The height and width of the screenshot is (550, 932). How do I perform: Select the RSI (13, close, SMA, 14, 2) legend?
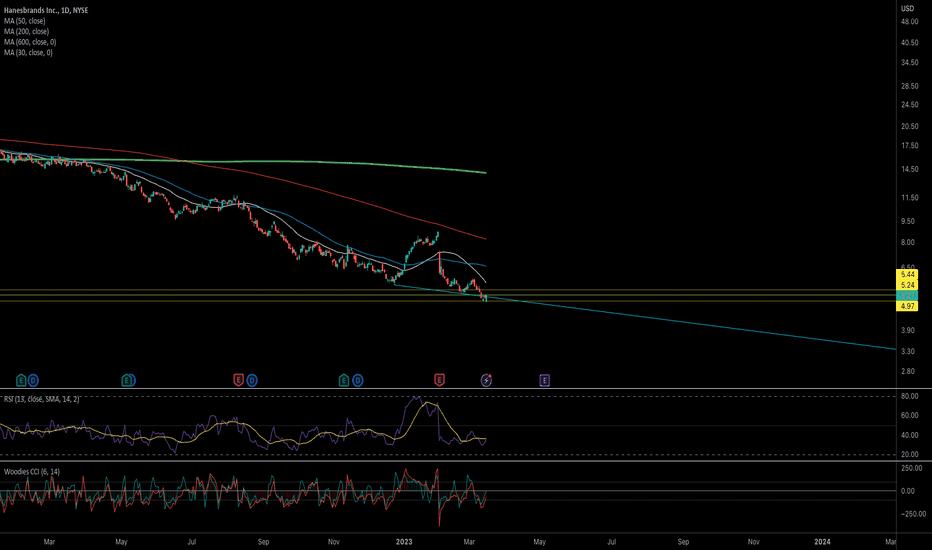[x=41, y=399]
